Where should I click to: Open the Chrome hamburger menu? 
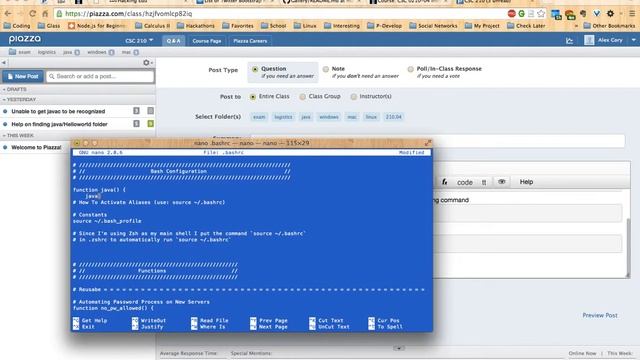(x=632, y=13)
